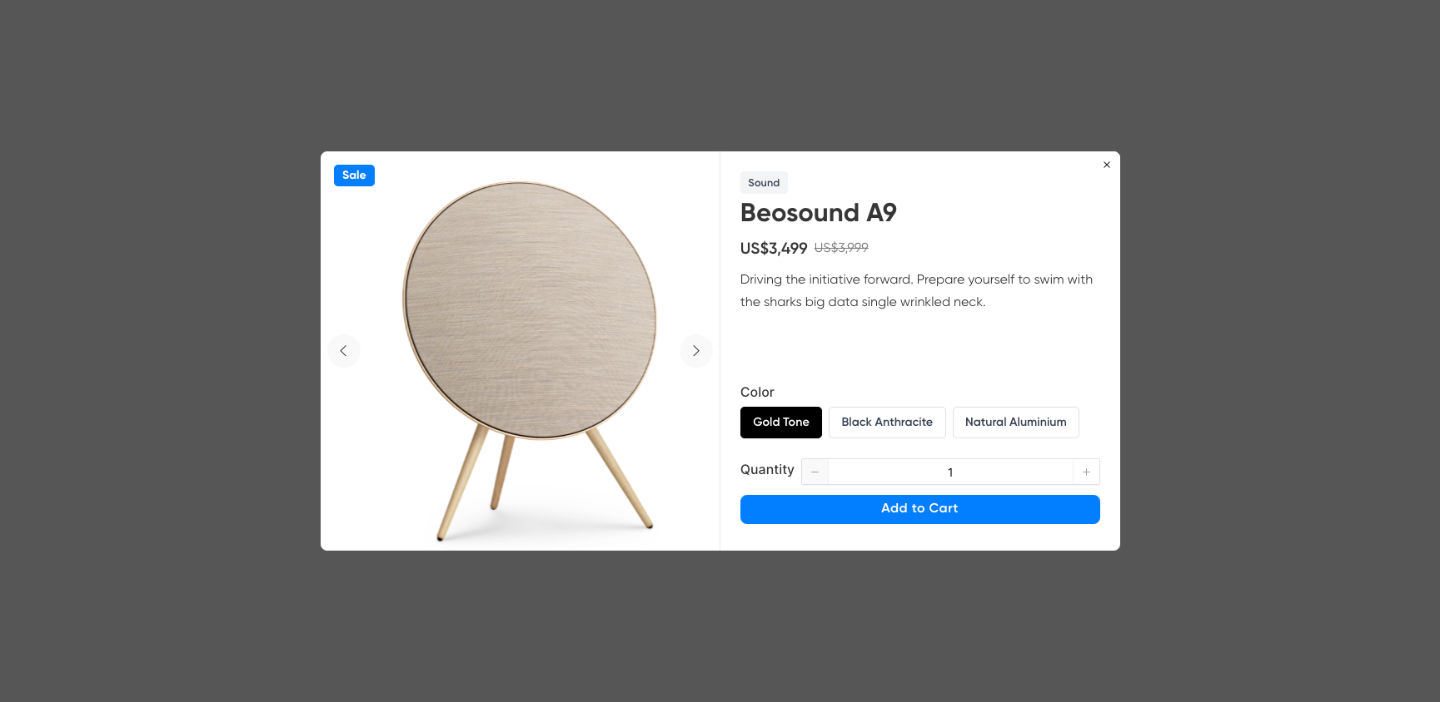The height and width of the screenshot is (702, 1440).
Task: Increase quantity with the plus button
Action: pos(1086,472)
